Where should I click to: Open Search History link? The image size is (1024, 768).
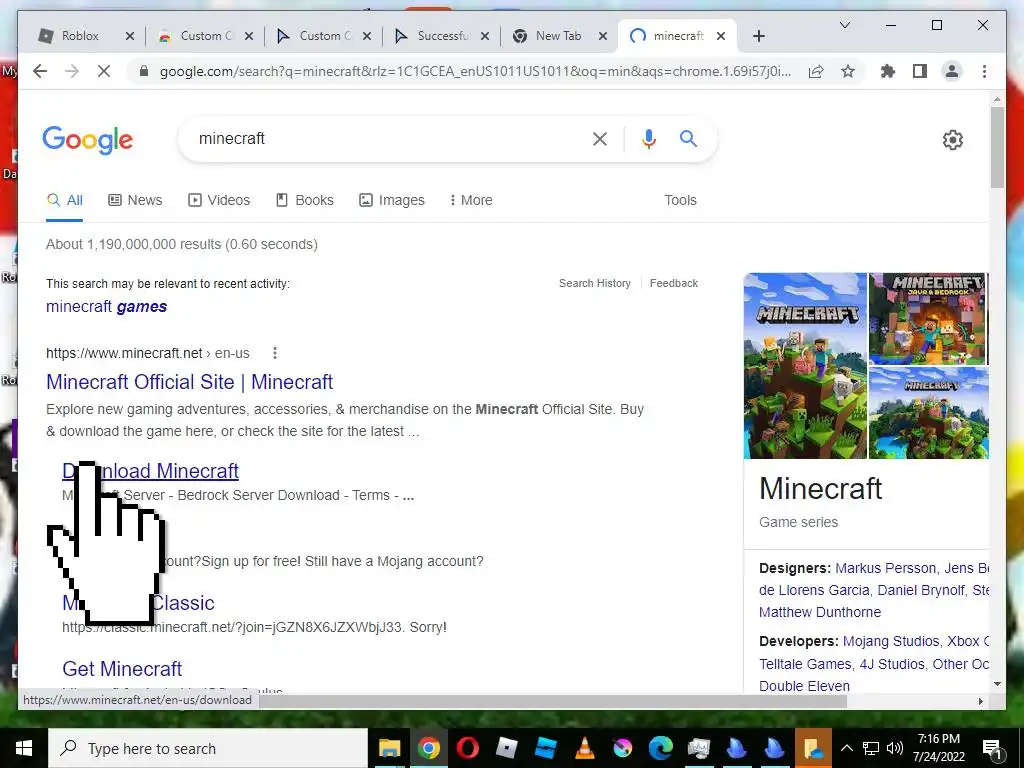coord(595,283)
